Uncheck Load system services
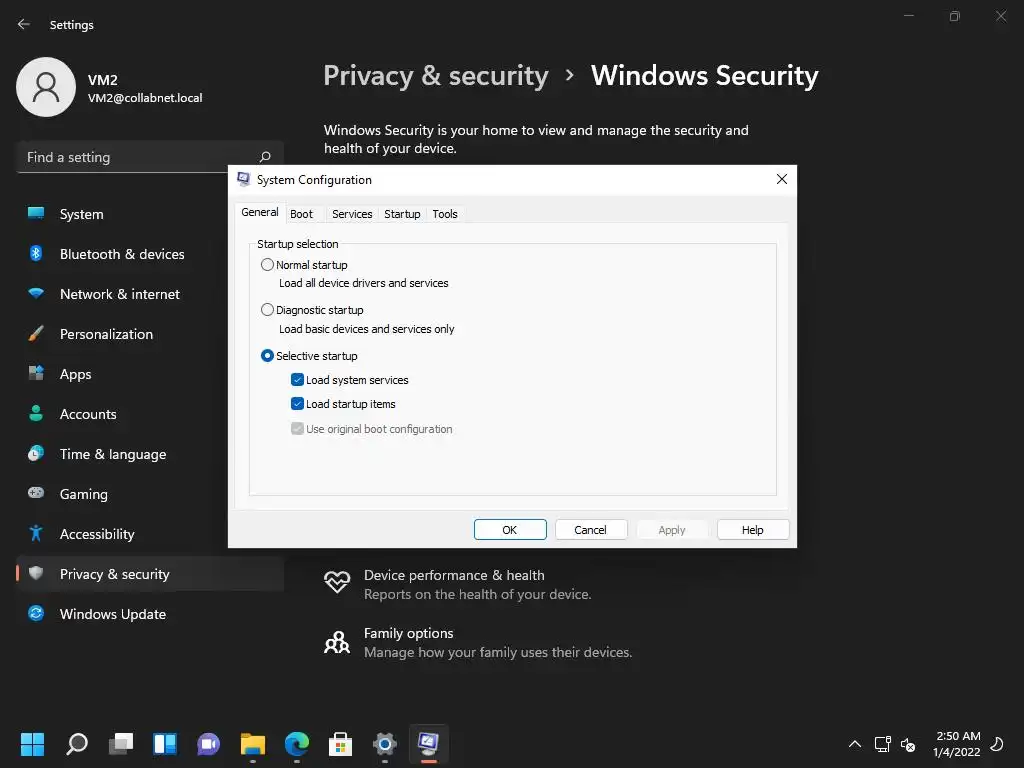1024x768 pixels. coord(297,379)
